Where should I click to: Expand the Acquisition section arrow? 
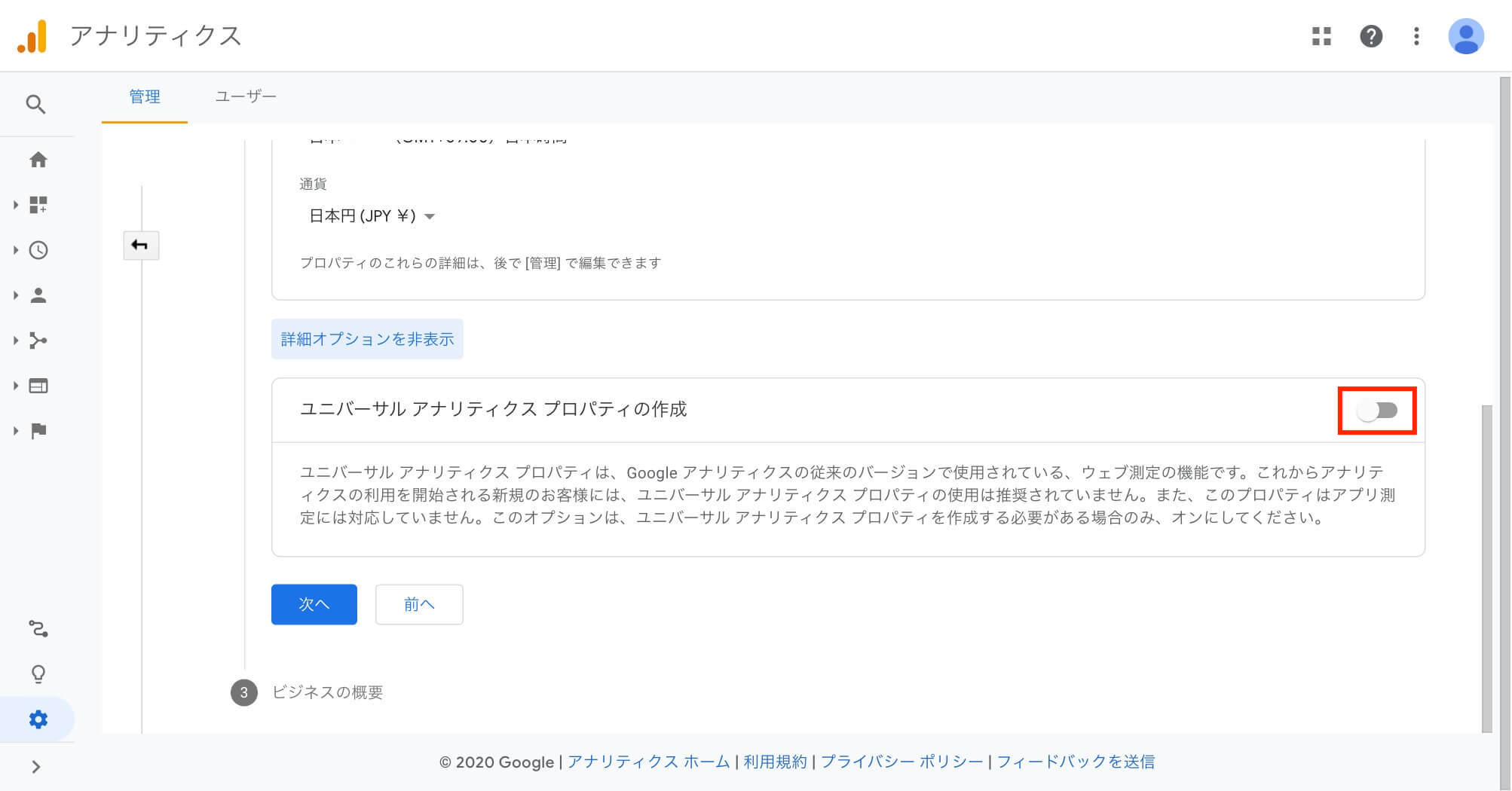[15, 341]
